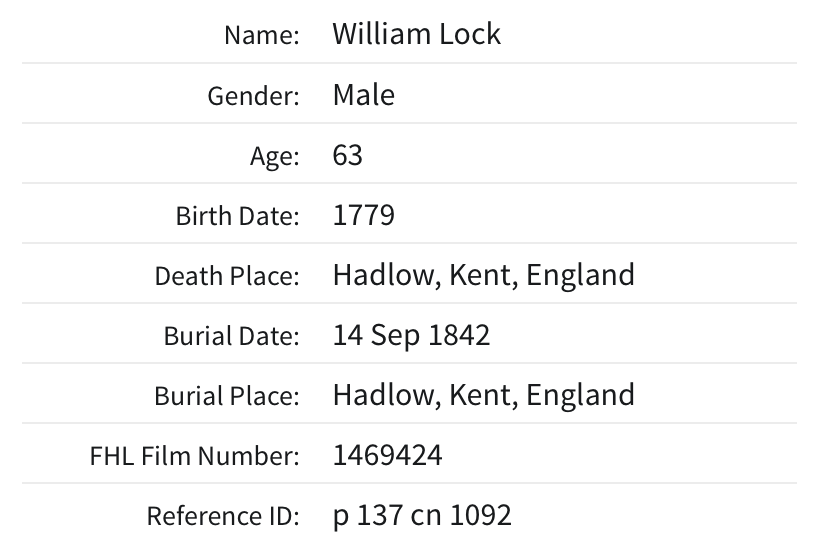Click the Gender field label
The width and height of the screenshot is (820, 550).
pyautogui.click(x=253, y=96)
